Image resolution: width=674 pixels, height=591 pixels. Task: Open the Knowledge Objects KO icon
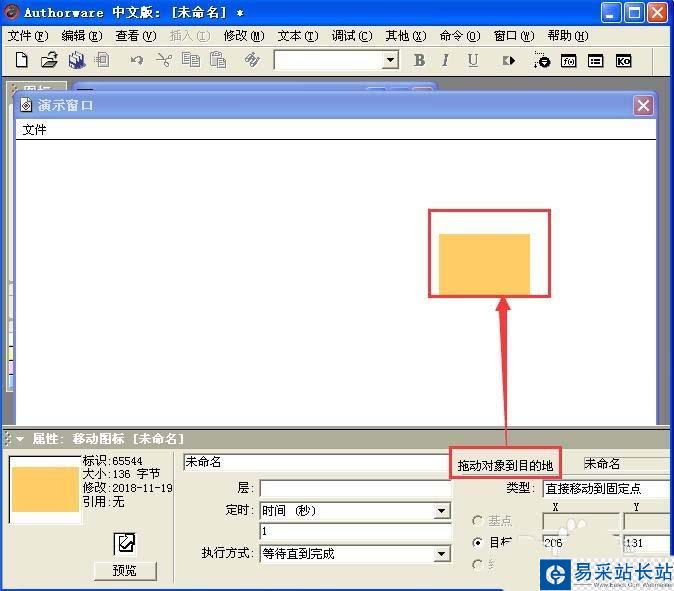pyautogui.click(x=623, y=61)
